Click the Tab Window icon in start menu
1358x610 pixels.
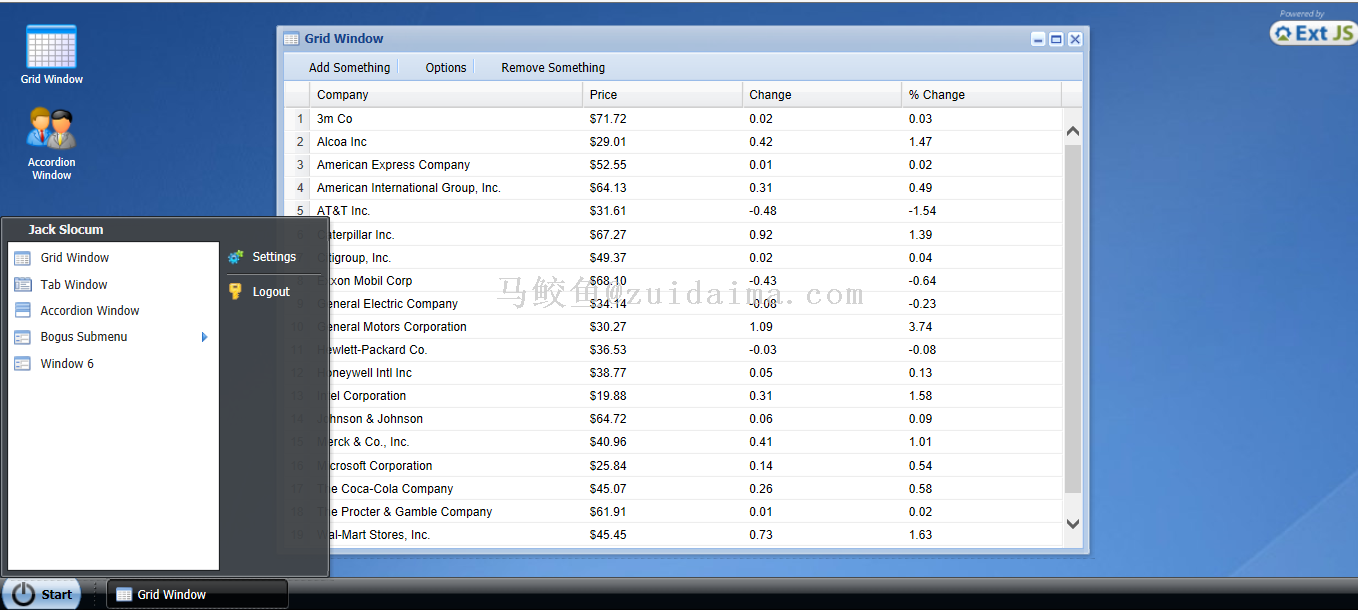point(22,284)
